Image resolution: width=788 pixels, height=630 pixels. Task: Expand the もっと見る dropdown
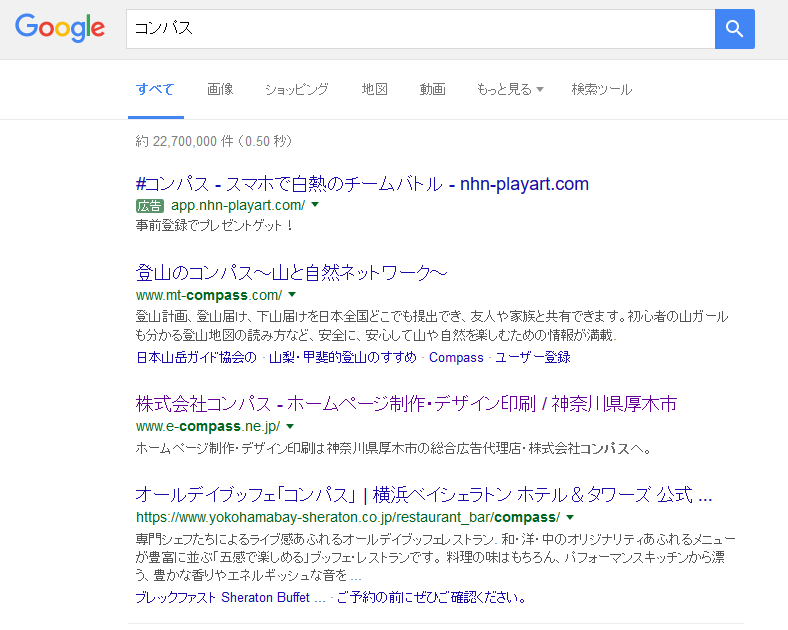[x=510, y=89]
